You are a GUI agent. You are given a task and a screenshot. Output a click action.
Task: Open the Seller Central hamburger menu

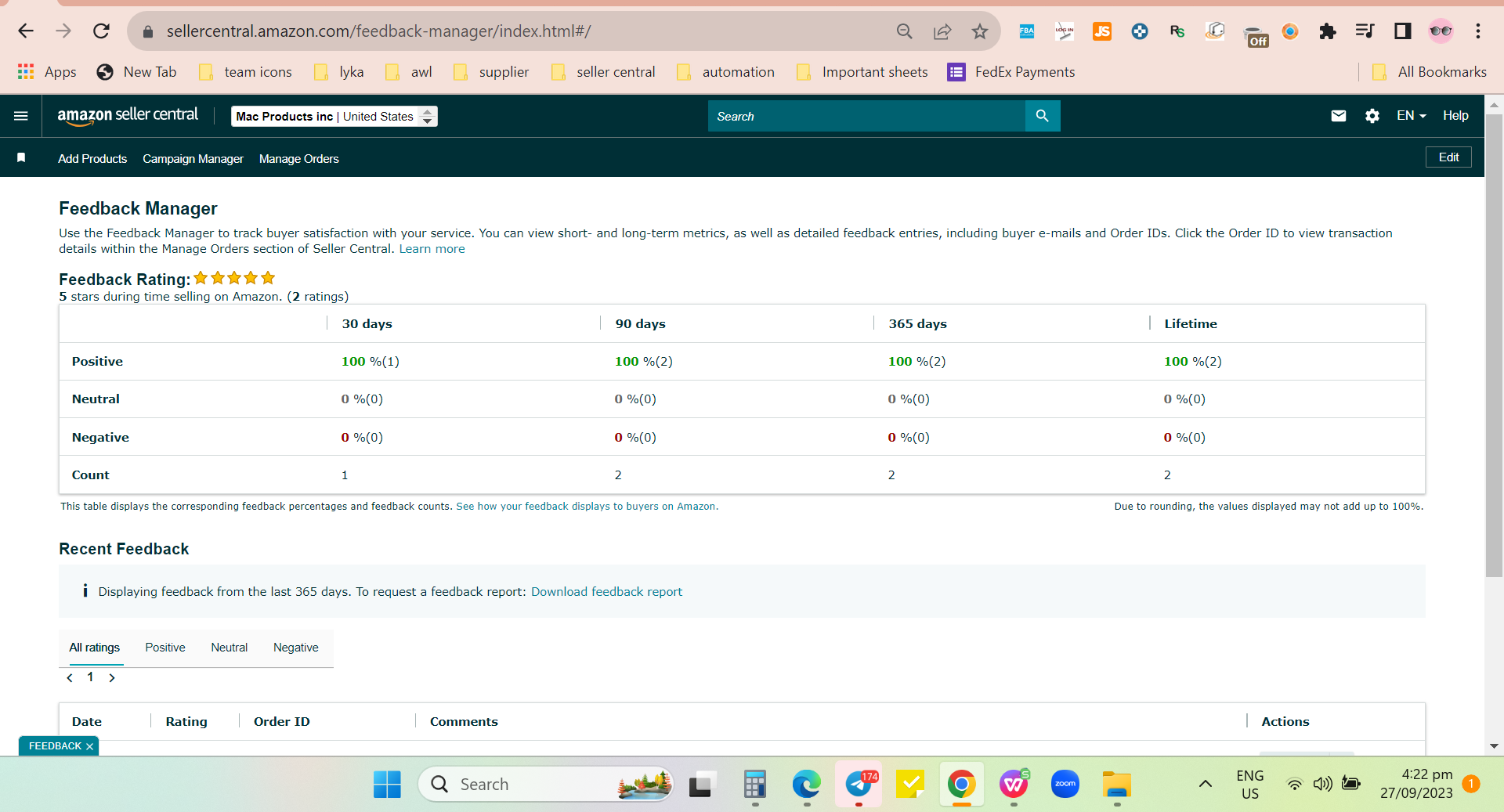coord(21,116)
